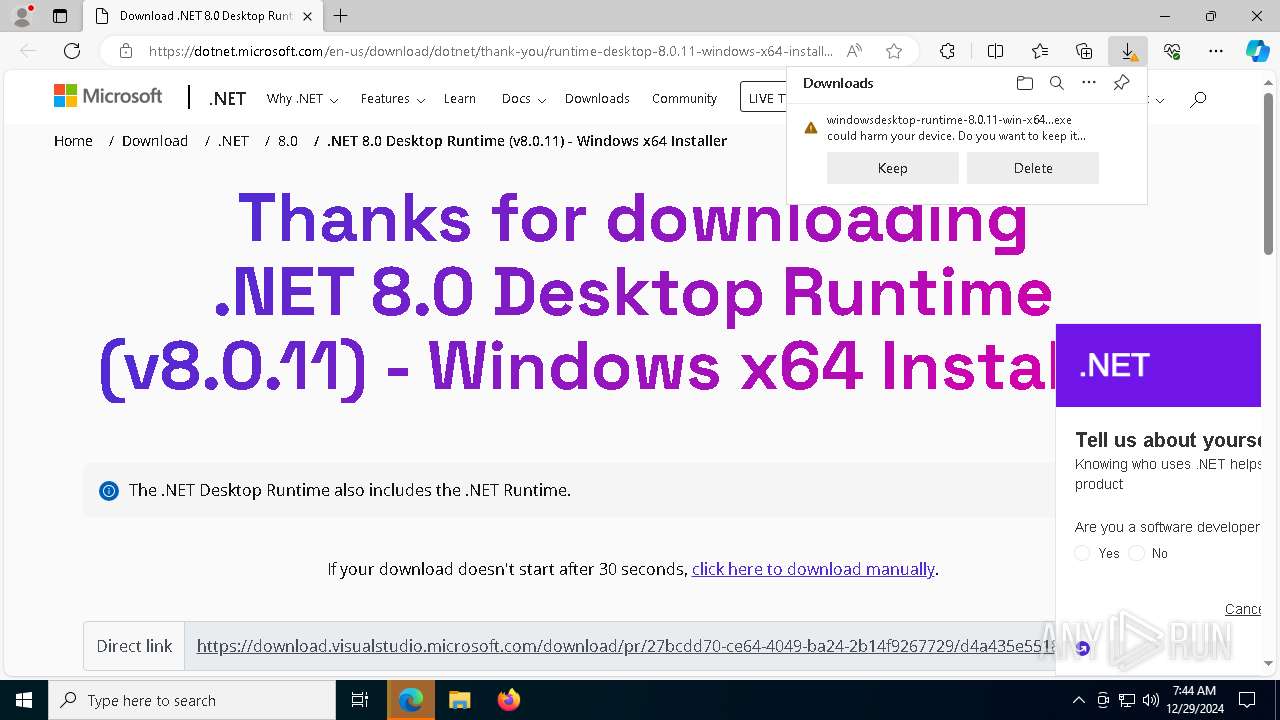Go to .NET home link
Screen dimensions: 1280x720
(227, 98)
